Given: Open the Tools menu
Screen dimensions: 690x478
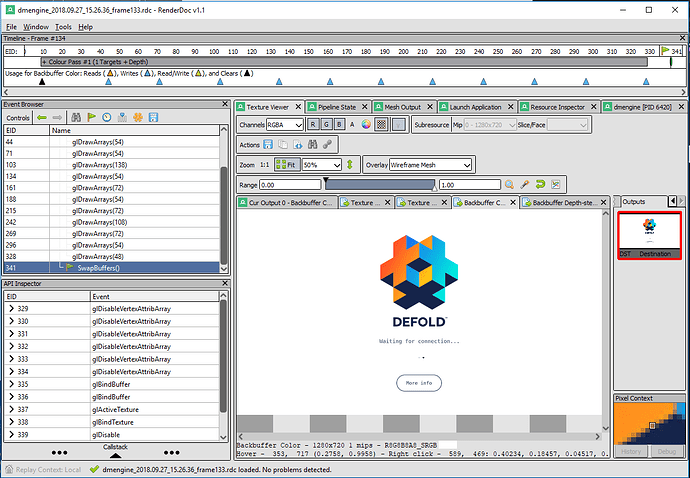Looking at the screenshot, I should click(63, 26).
